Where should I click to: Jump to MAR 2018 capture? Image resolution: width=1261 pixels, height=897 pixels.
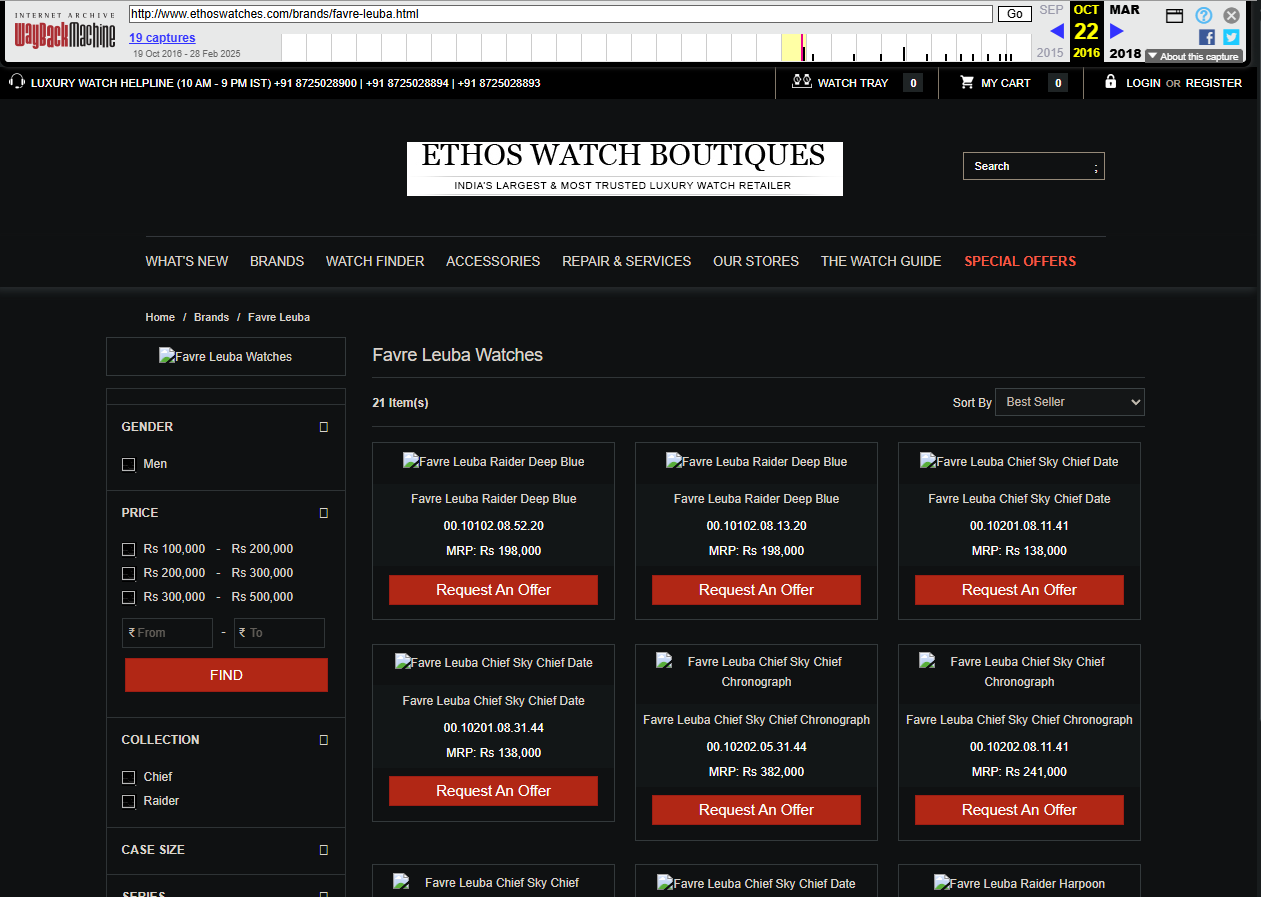point(1125,31)
